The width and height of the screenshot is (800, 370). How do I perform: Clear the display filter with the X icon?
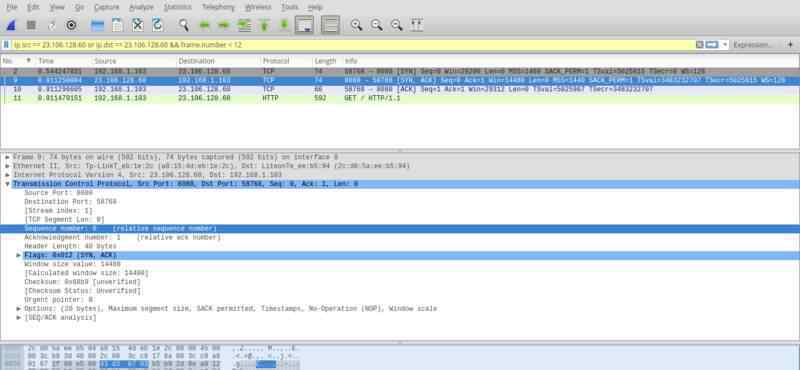[x=700, y=45]
